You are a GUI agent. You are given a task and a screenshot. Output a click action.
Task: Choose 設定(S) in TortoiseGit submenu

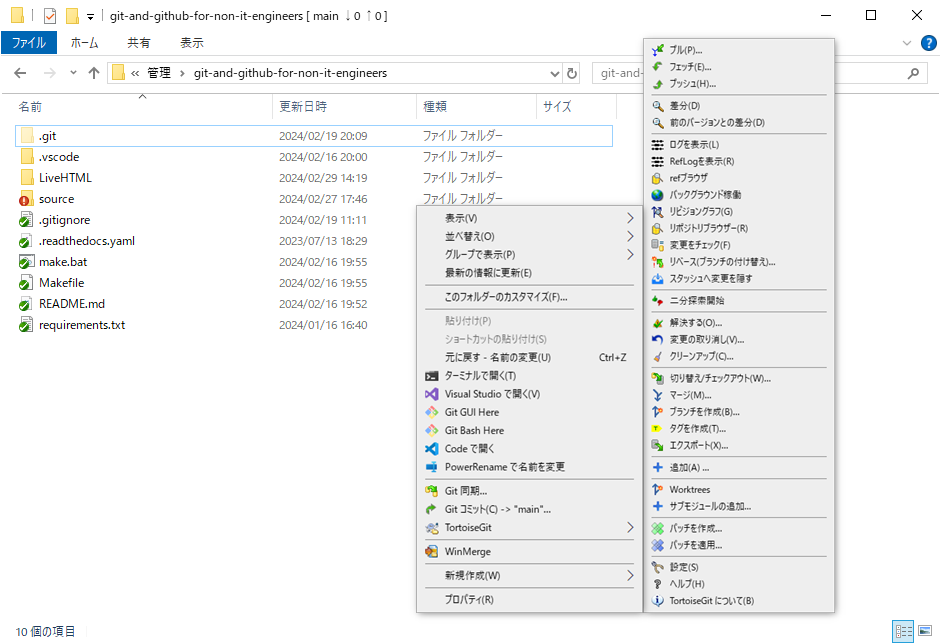[x=739, y=568]
